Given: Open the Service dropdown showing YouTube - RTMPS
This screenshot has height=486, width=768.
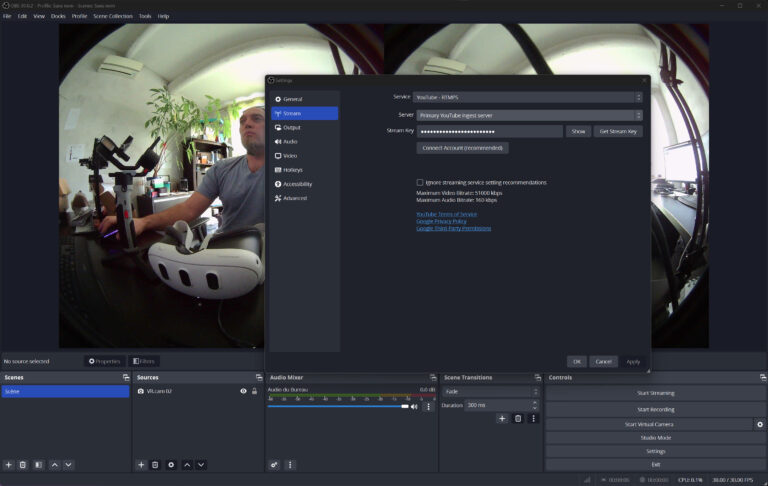Looking at the screenshot, I should 529,97.
